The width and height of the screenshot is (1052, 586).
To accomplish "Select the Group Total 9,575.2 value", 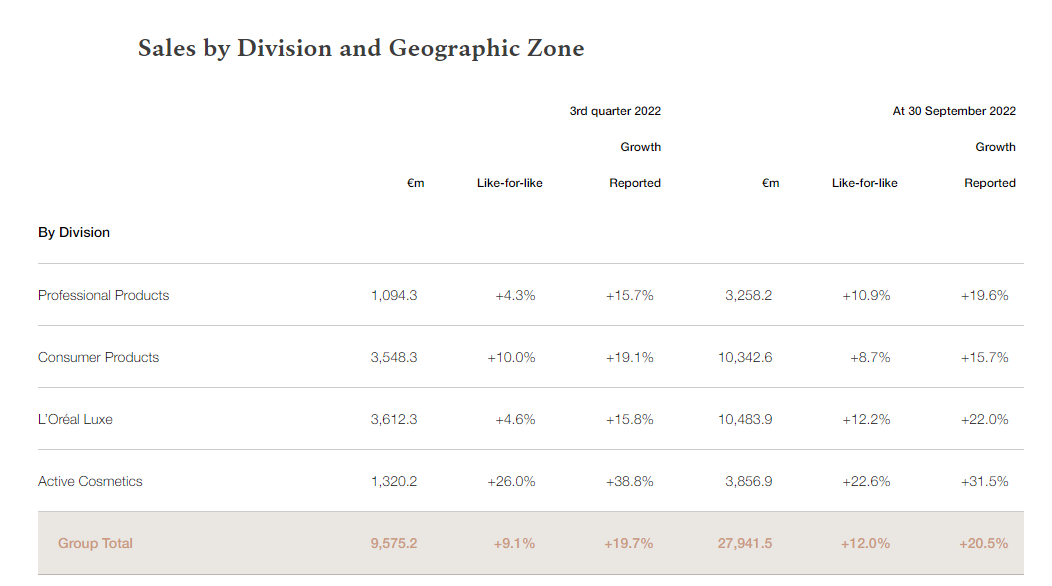I will [x=394, y=543].
